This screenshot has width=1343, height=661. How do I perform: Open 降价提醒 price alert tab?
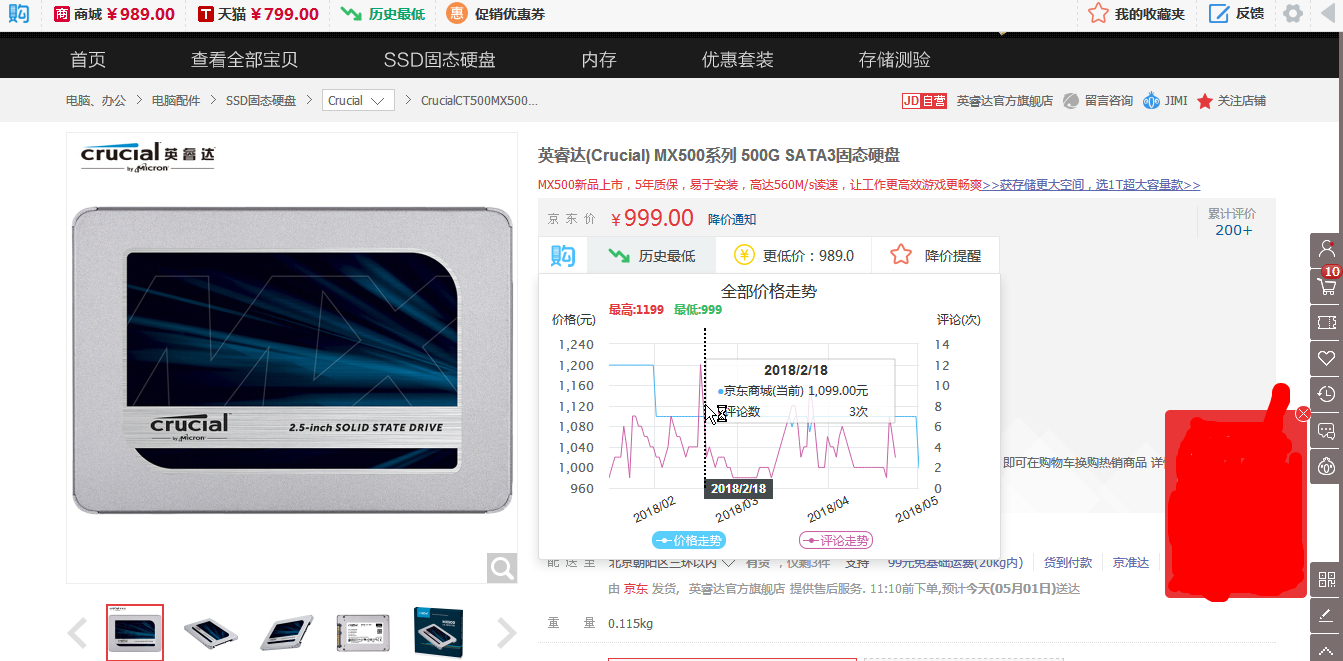pyautogui.click(x=936, y=256)
